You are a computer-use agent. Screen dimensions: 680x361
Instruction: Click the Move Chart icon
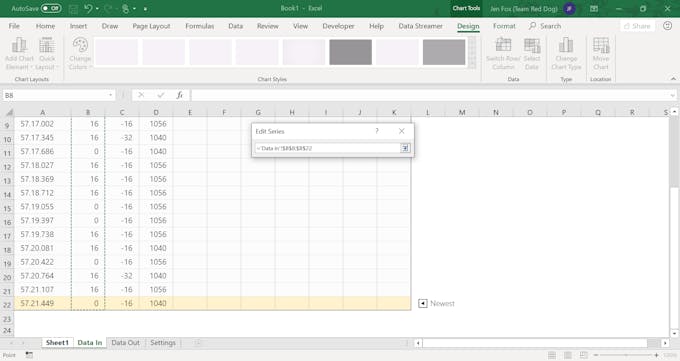tap(601, 45)
